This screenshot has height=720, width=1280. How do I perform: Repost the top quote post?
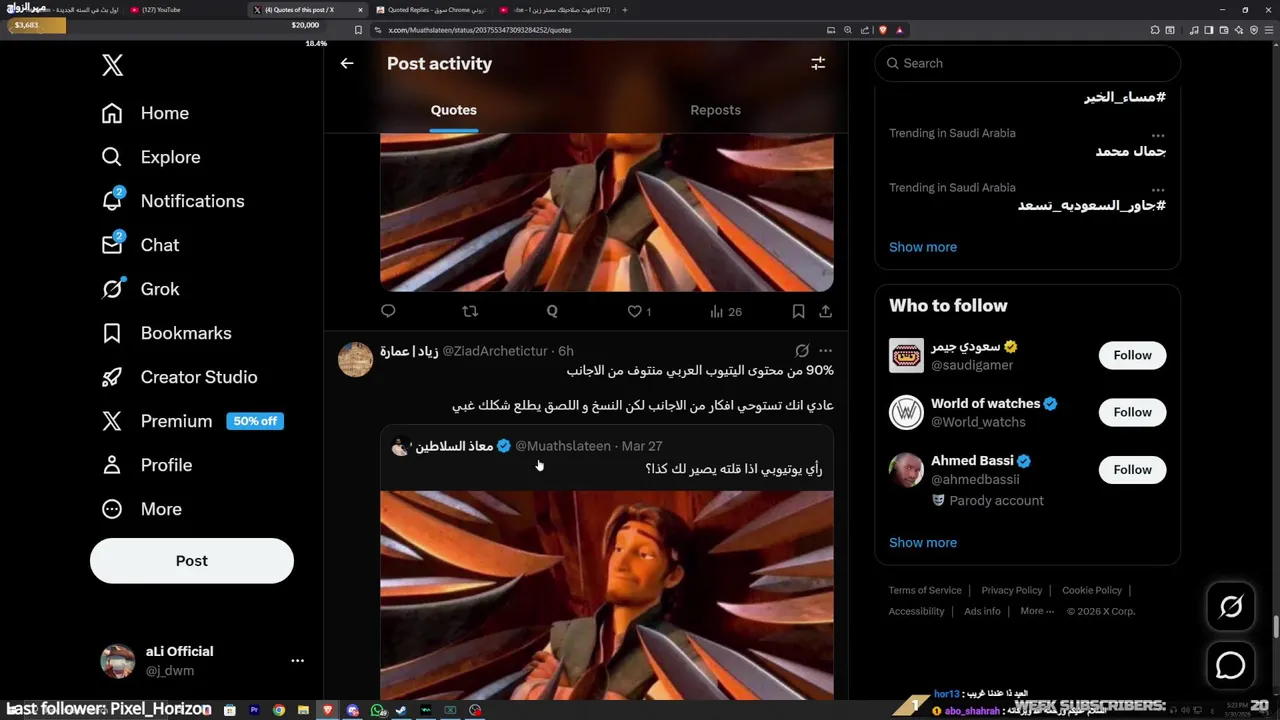click(x=470, y=312)
